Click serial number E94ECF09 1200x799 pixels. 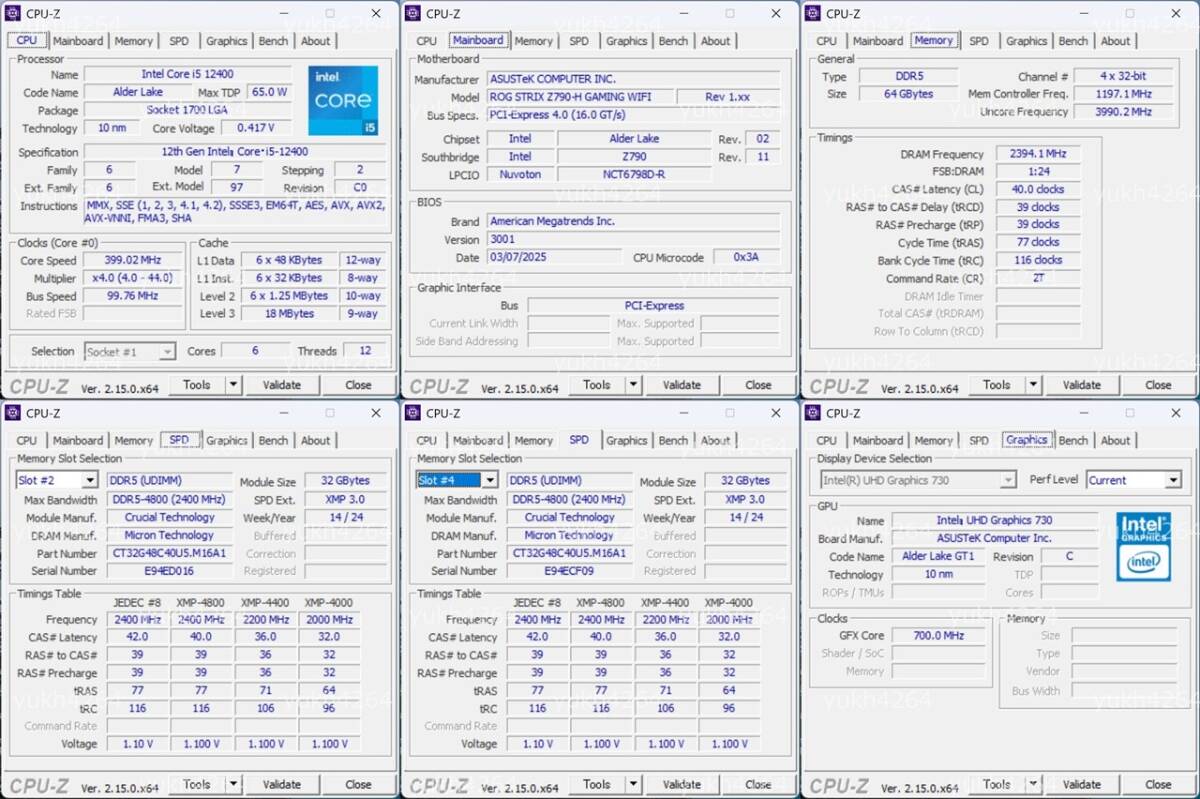coord(569,571)
